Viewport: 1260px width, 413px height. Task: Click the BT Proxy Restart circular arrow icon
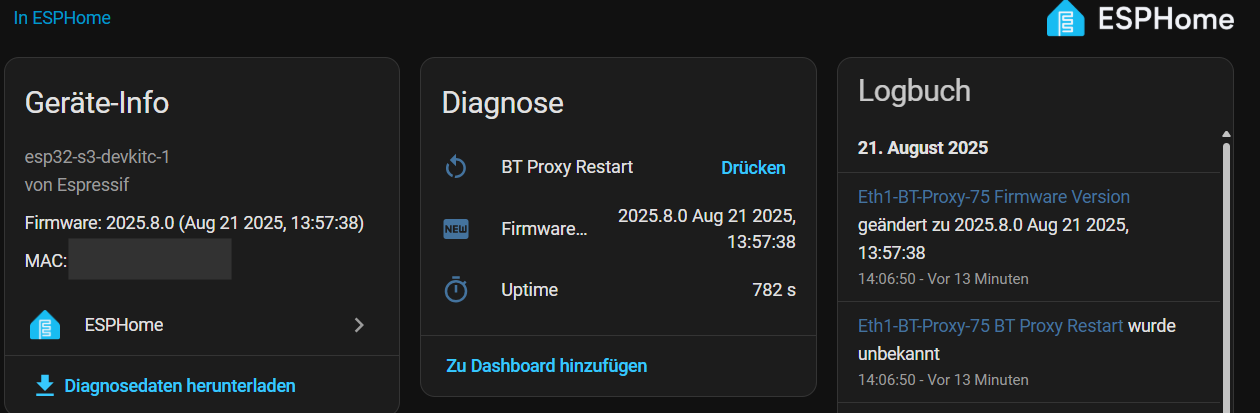pos(456,167)
